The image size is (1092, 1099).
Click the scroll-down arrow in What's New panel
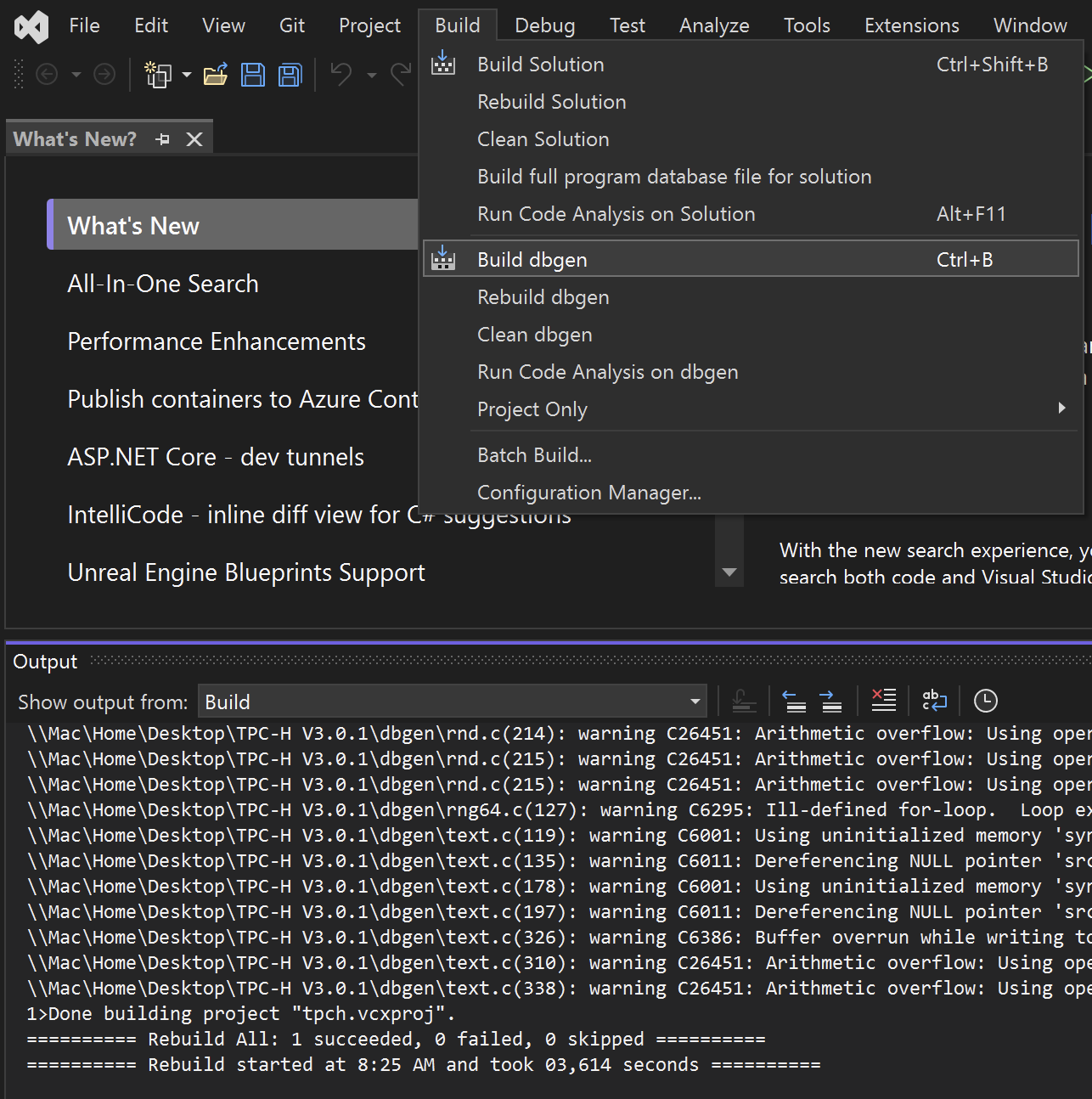tap(729, 573)
